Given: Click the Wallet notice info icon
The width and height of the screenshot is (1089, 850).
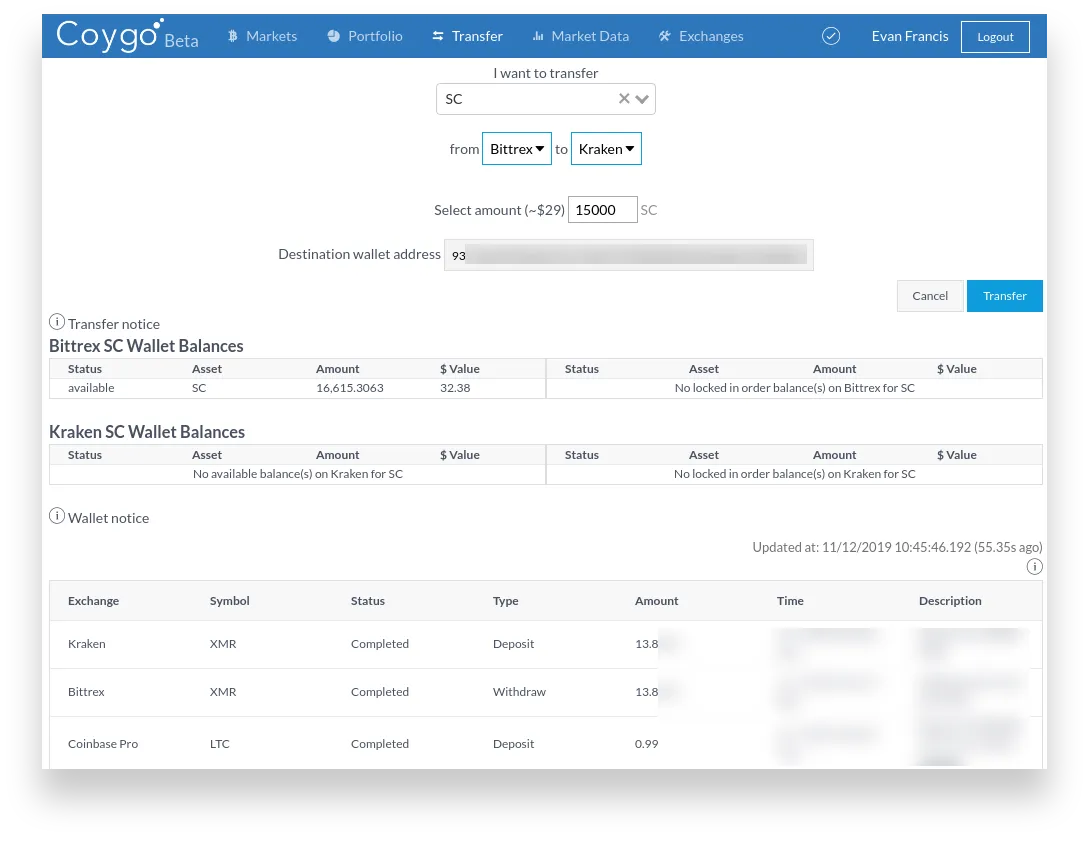Looking at the screenshot, I should 57,516.
